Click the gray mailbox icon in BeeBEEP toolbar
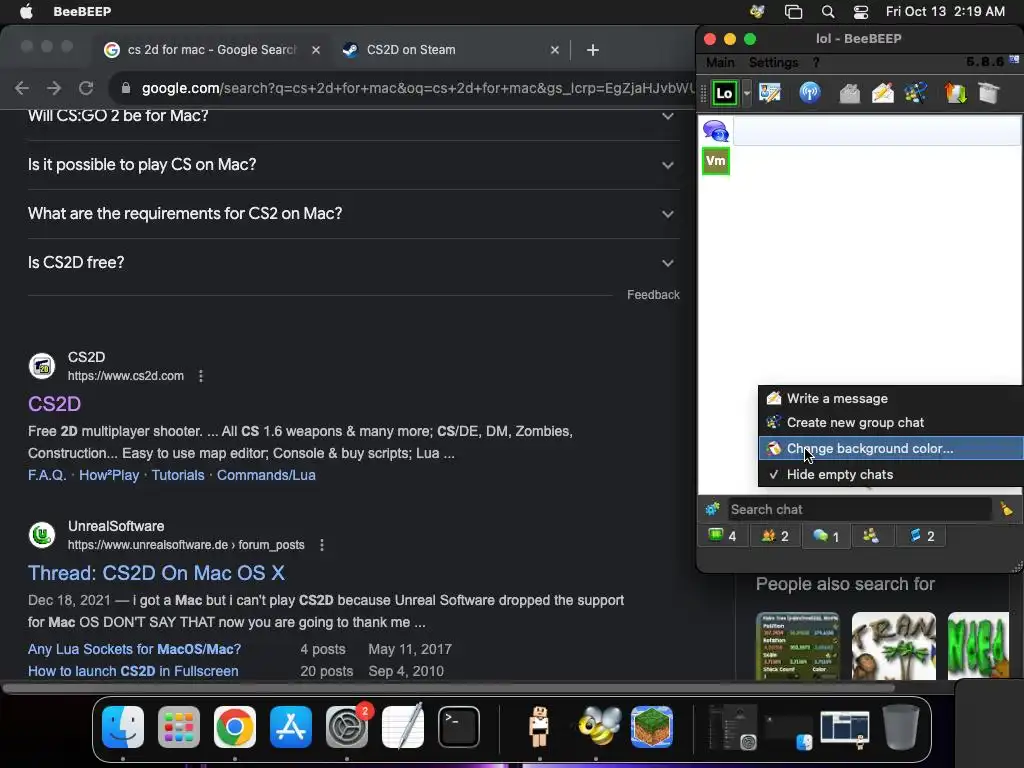The height and width of the screenshot is (768, 1024). tap(849, 93)
